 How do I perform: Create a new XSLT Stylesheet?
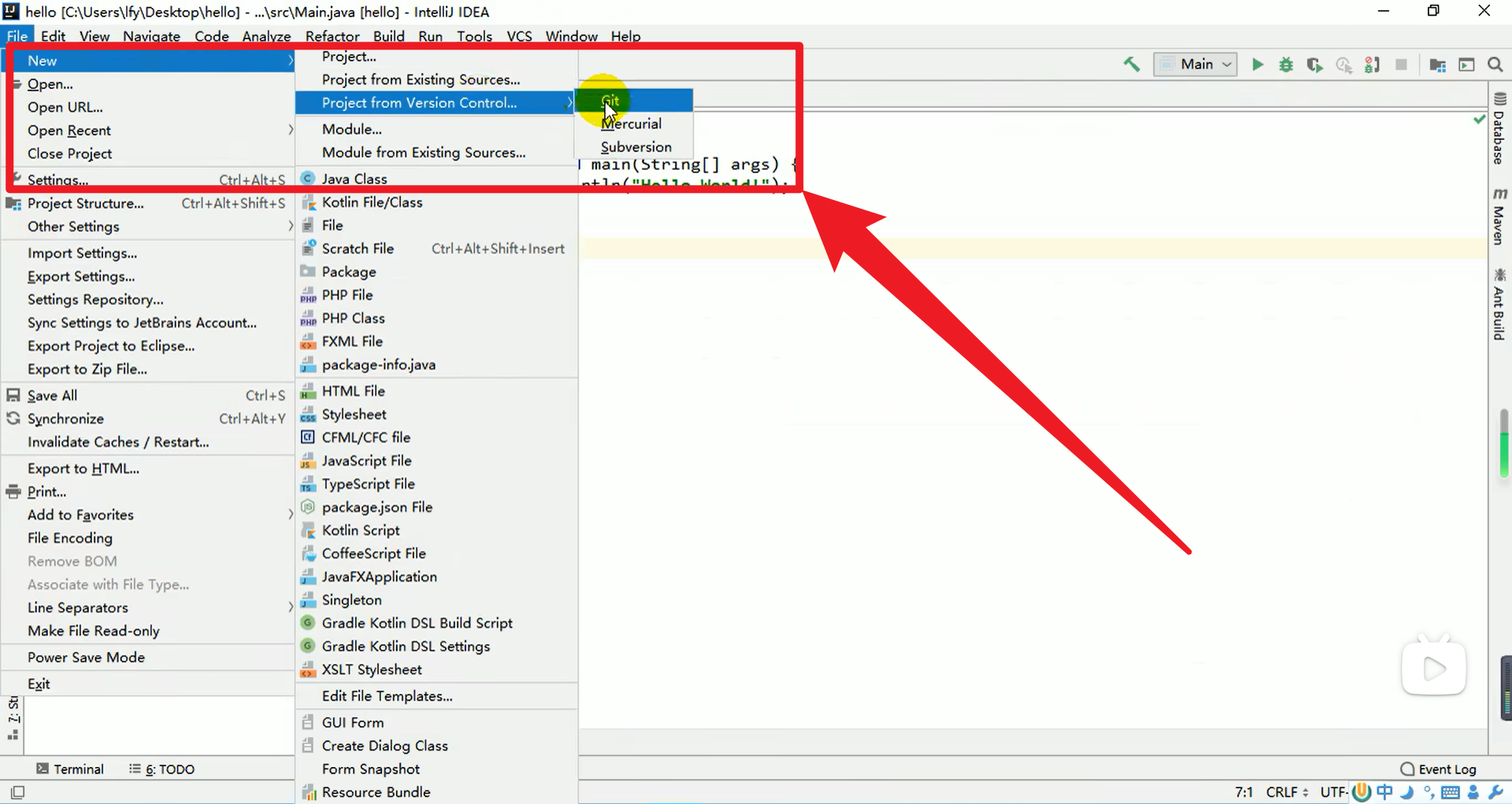pos(436,669)
